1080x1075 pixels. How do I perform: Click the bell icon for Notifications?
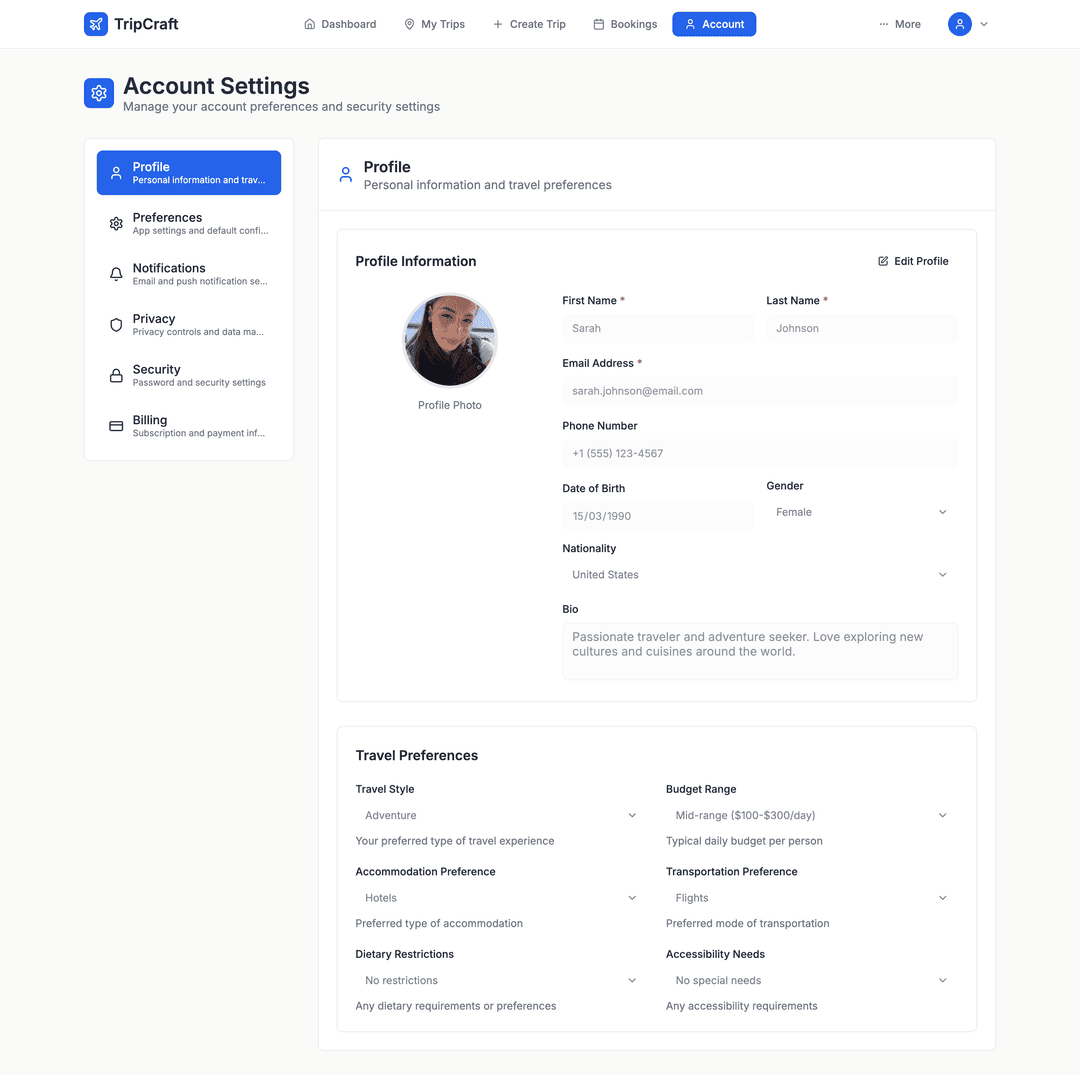[116, 274]
